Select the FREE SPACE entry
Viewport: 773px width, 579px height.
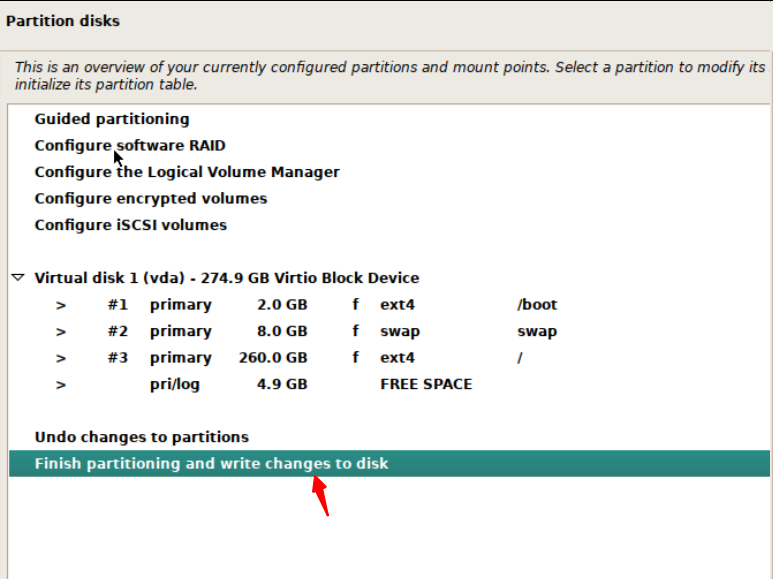[426, 384]
